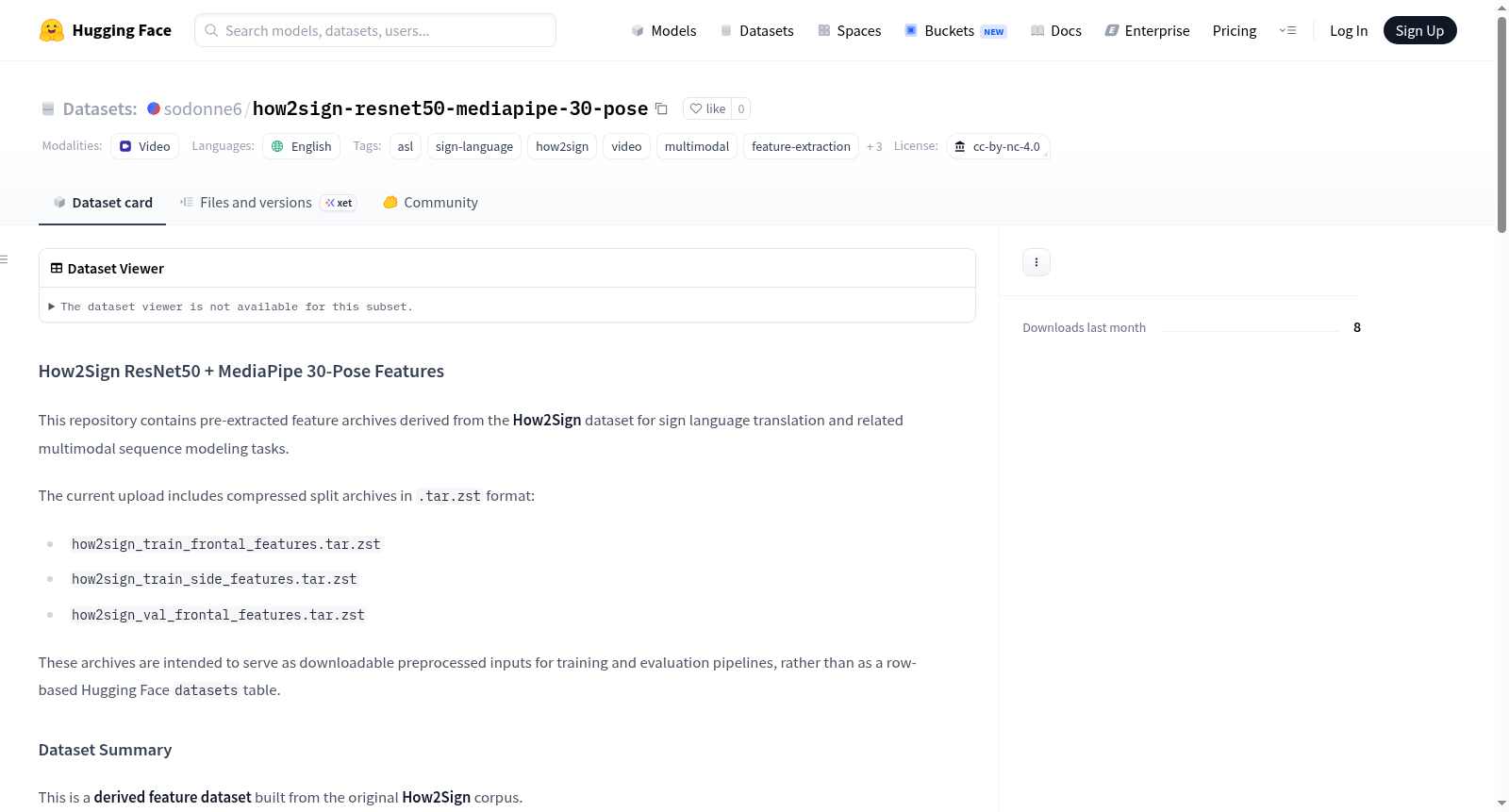Click the Hugging Face logo icon

[52, 30]
